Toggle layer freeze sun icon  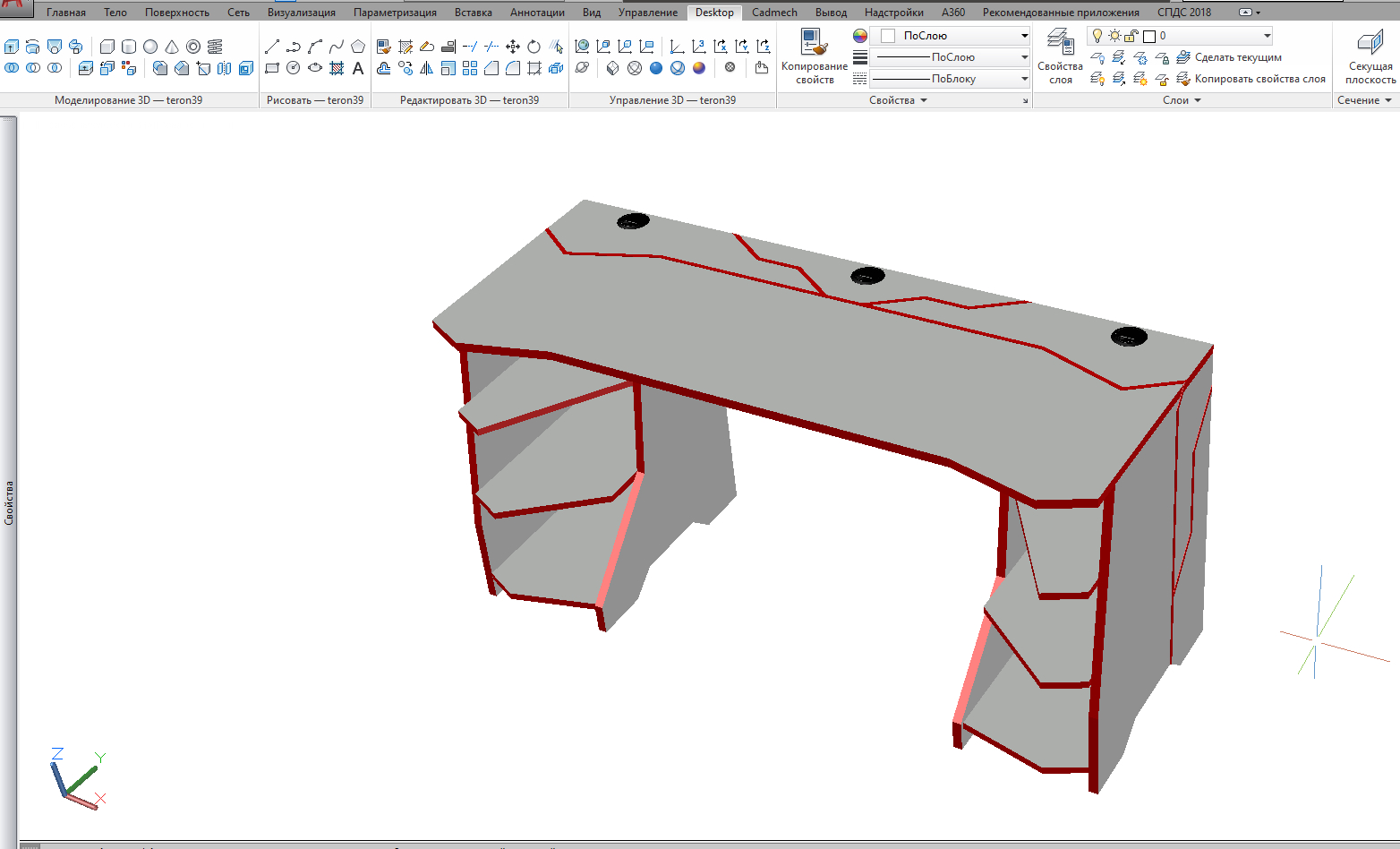(x=1114, y=36)
